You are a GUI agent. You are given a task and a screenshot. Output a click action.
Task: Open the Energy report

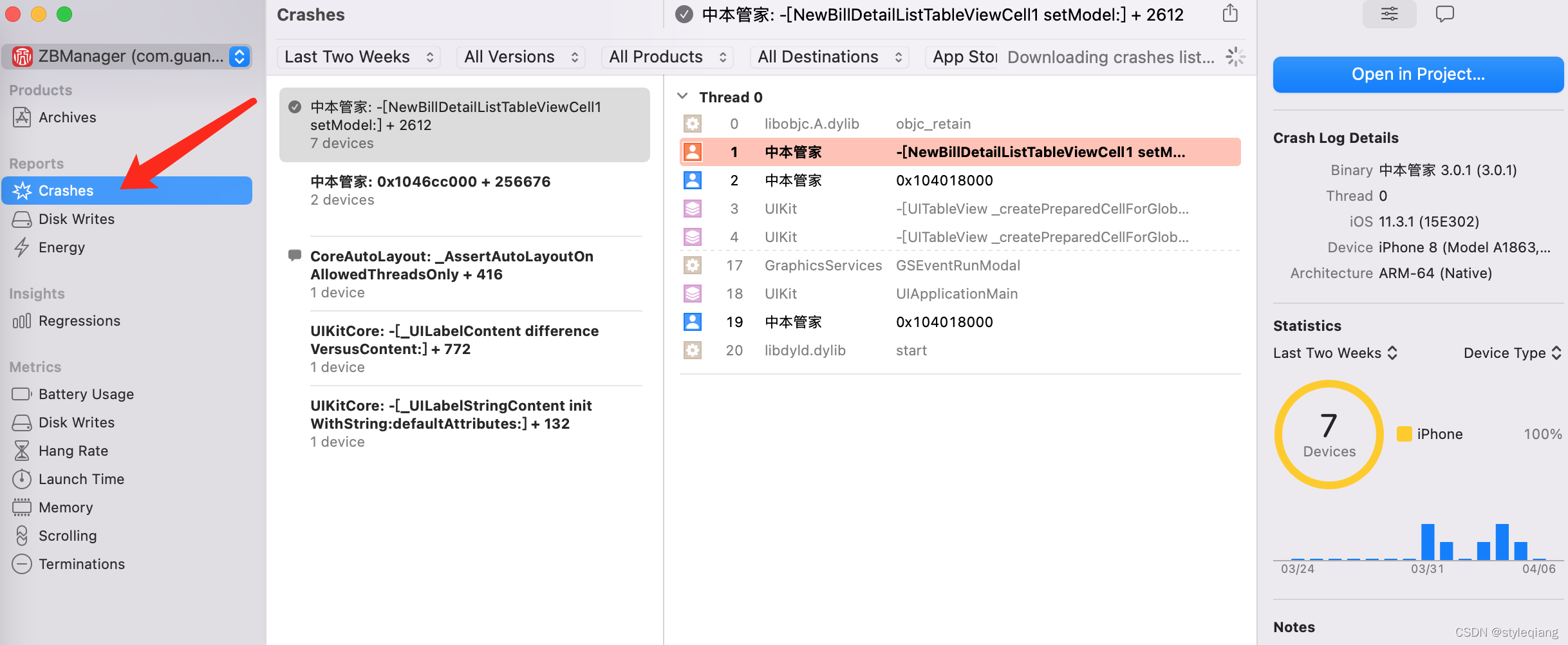click(x=62, y=247)
